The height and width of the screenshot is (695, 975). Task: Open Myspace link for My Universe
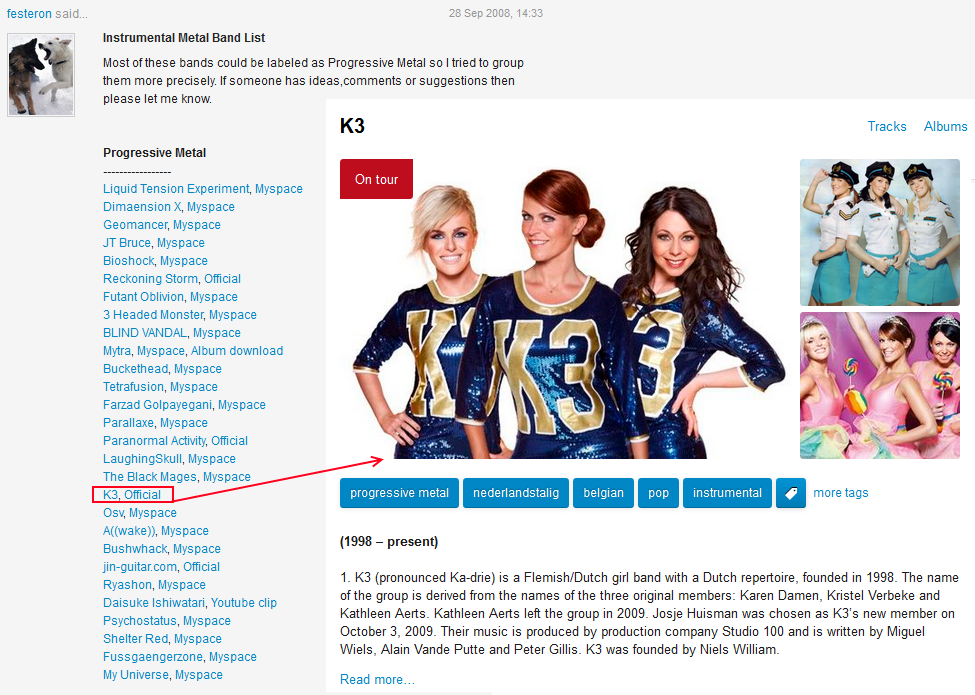(x=199, y=675)
